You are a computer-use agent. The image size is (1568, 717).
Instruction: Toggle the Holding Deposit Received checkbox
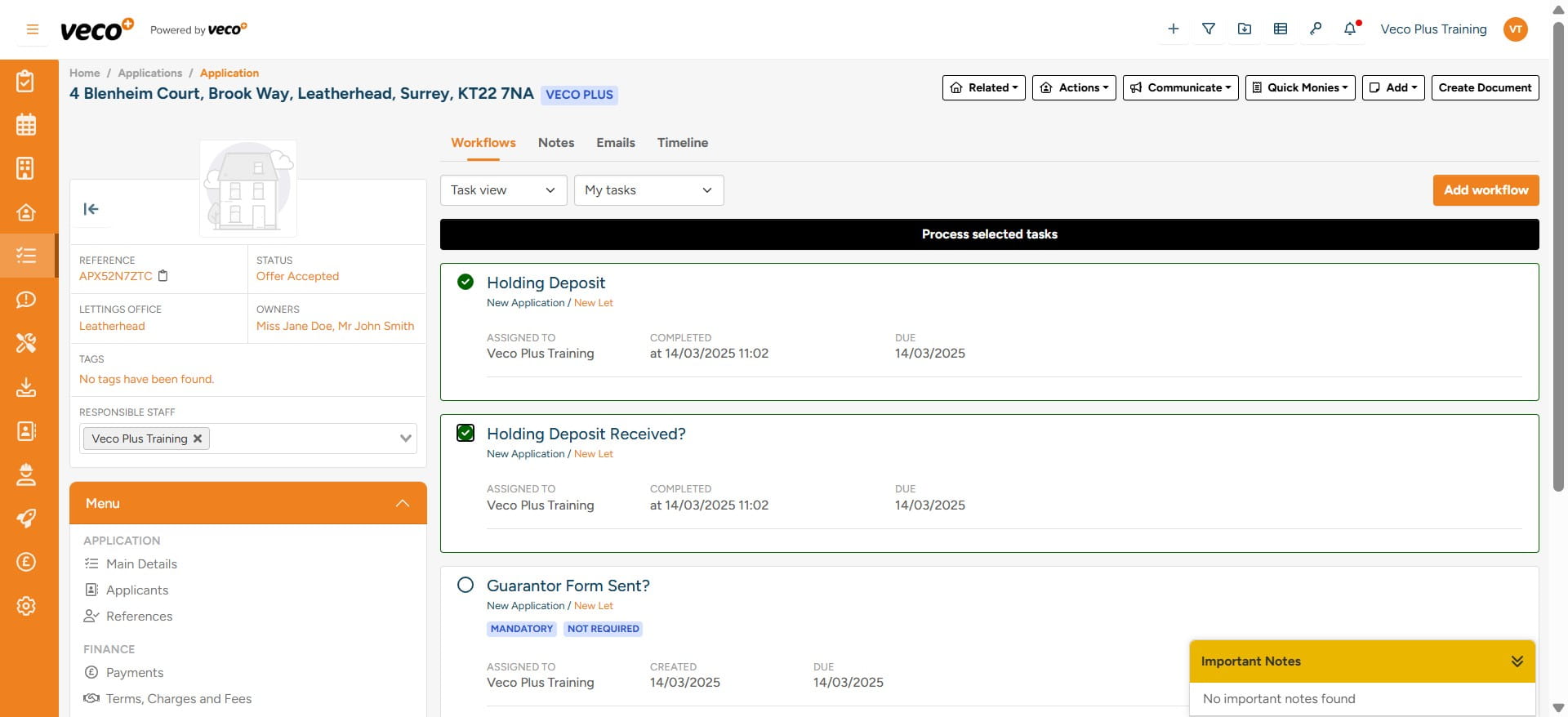[x=465, y=433]
